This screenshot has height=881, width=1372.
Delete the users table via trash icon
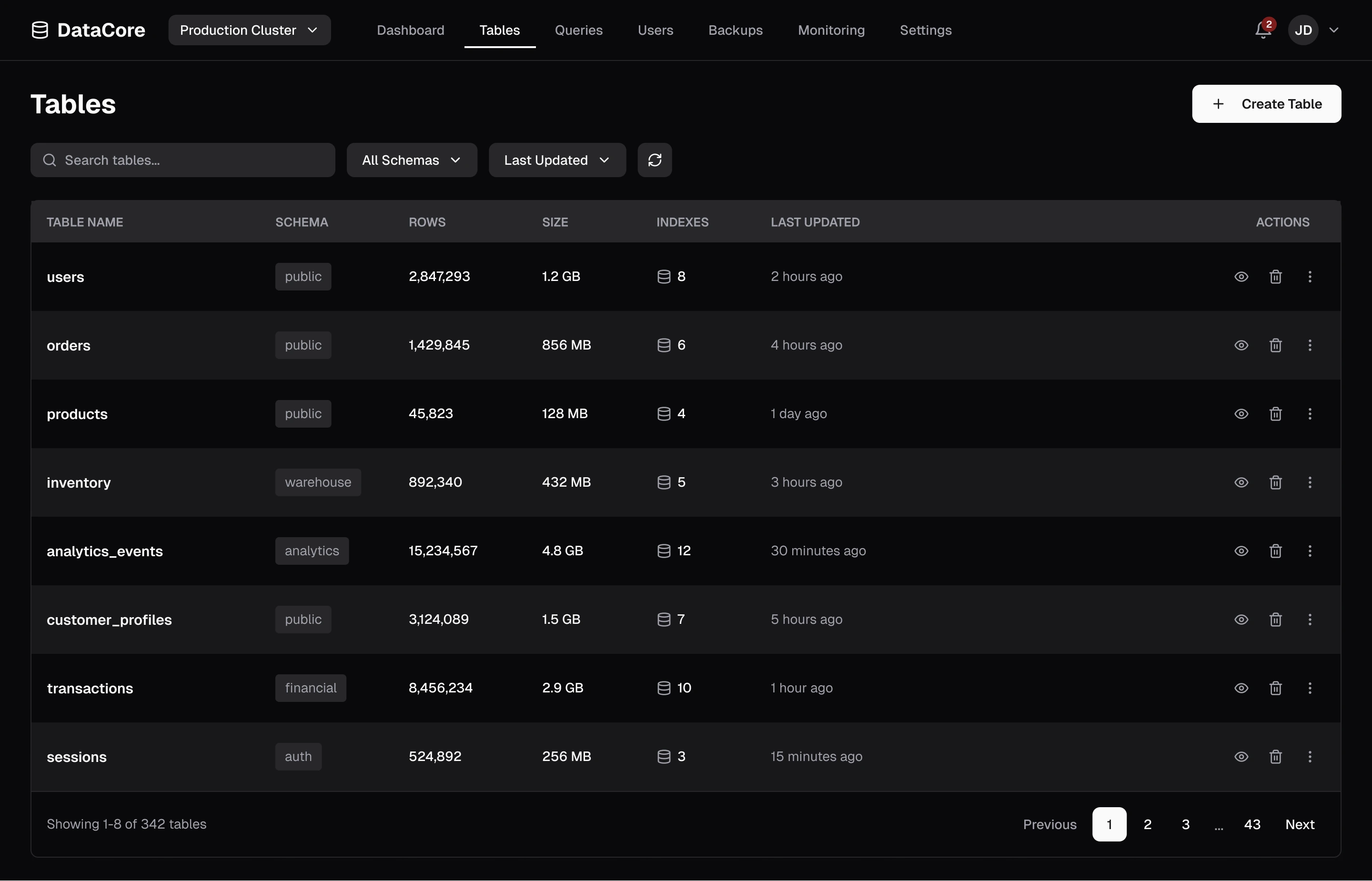1275,277
